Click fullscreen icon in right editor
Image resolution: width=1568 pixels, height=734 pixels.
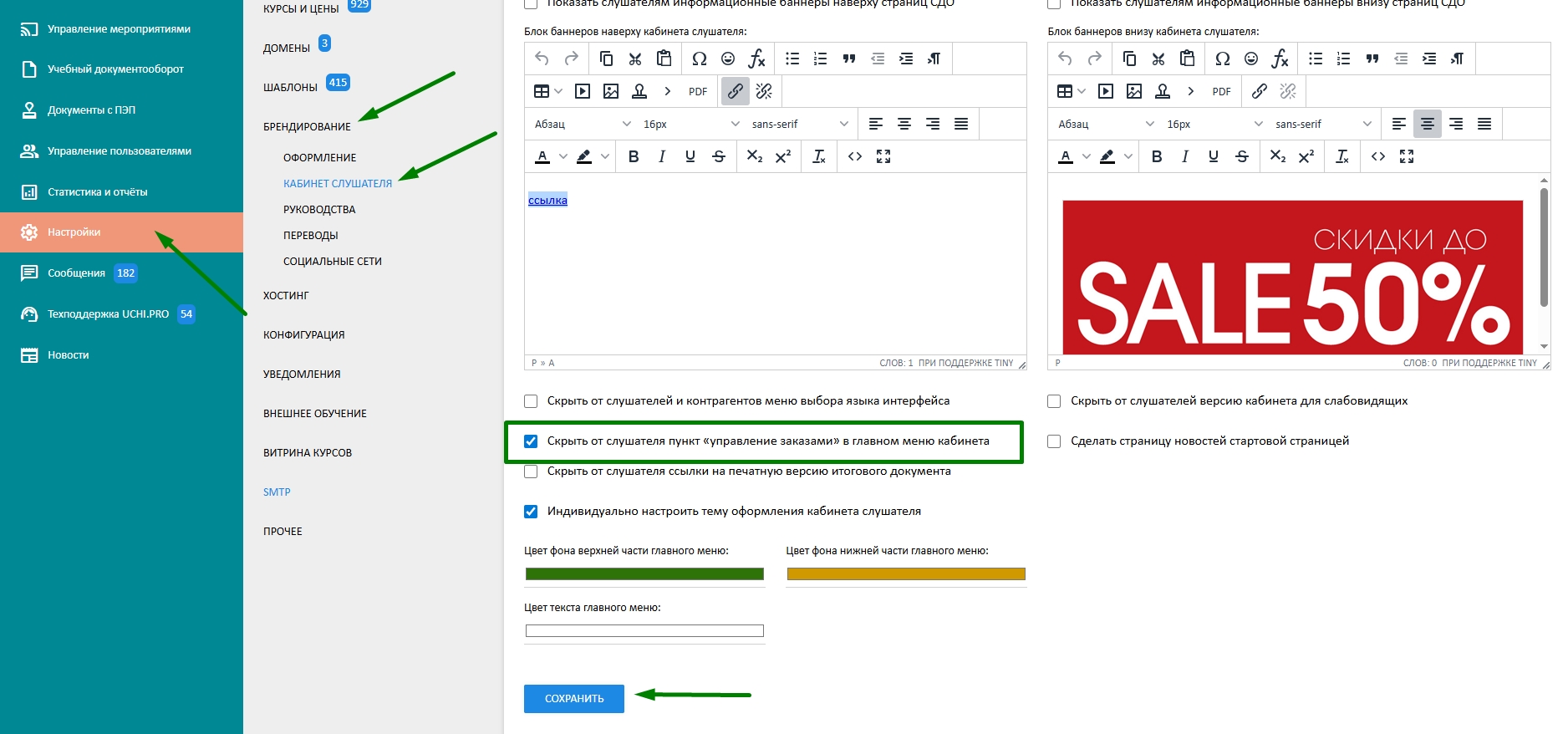(1407, 156)
